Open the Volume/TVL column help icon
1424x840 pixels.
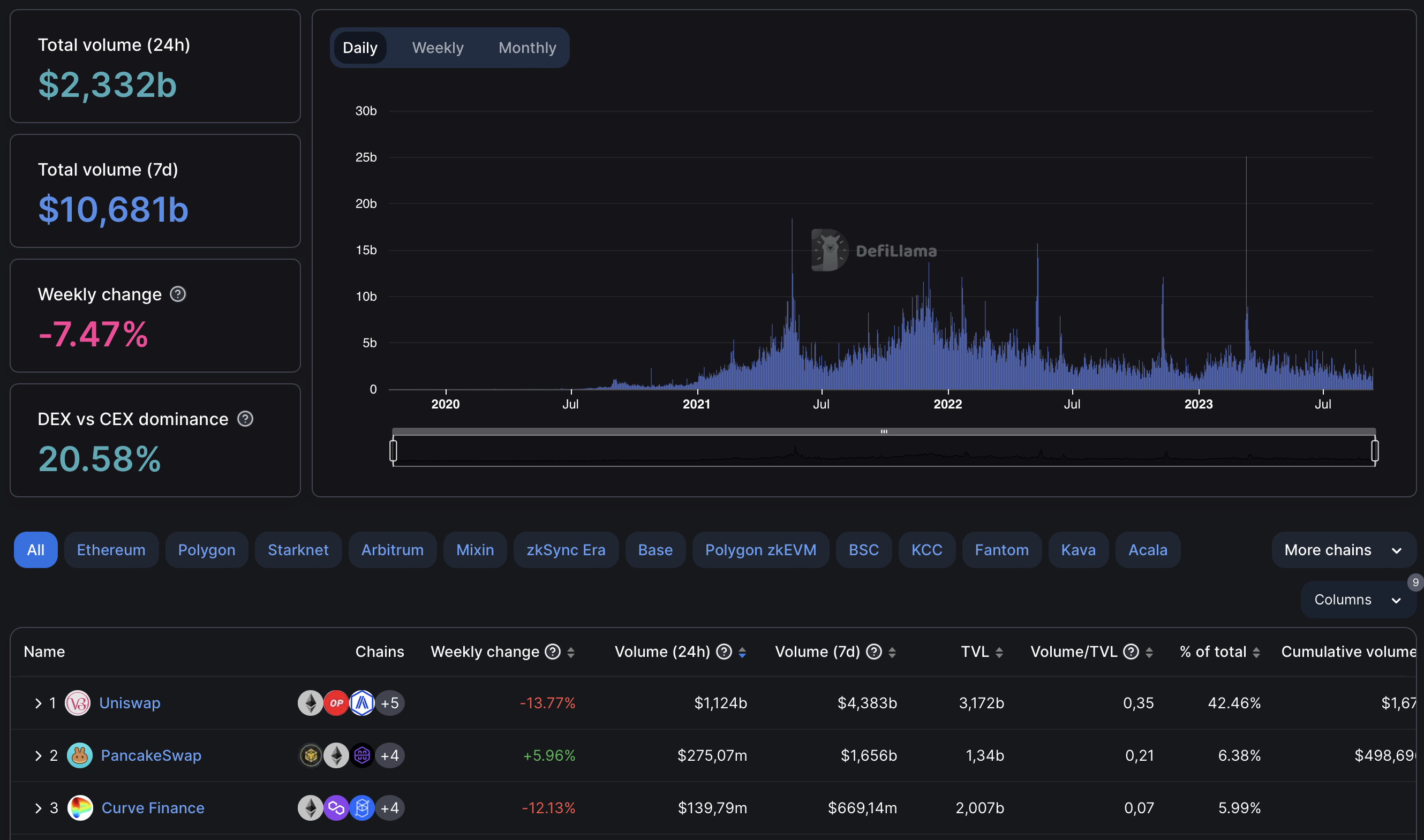(1131, 652)
